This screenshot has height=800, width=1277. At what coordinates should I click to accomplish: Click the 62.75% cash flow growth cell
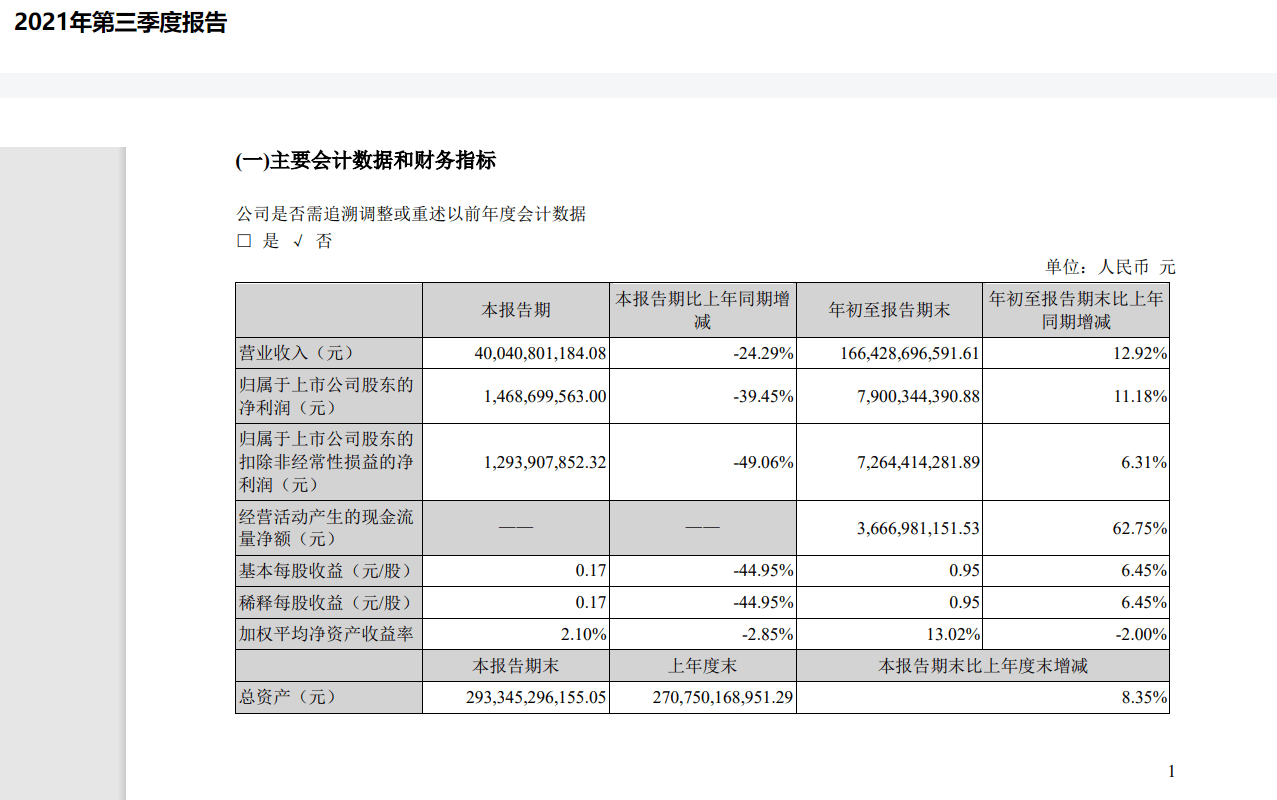(x=1140, y=528)
